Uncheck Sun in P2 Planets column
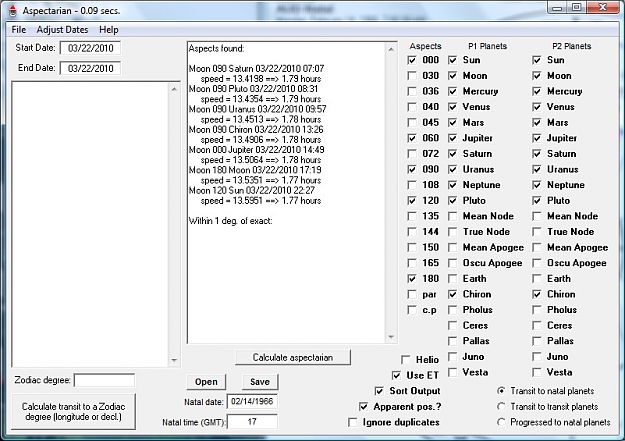The height and width of the screenshot is (441, 625). click(x=537, y=60)
